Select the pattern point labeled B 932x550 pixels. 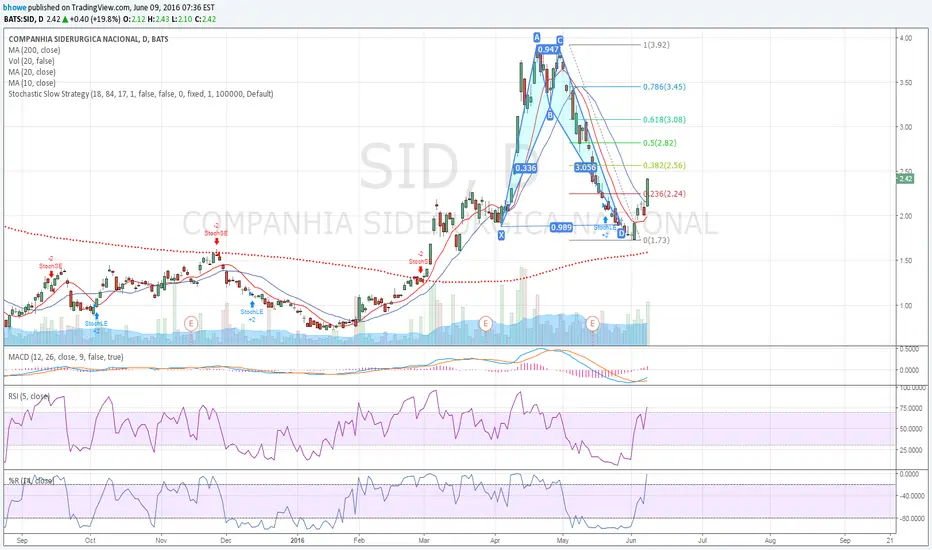[550, 115]
